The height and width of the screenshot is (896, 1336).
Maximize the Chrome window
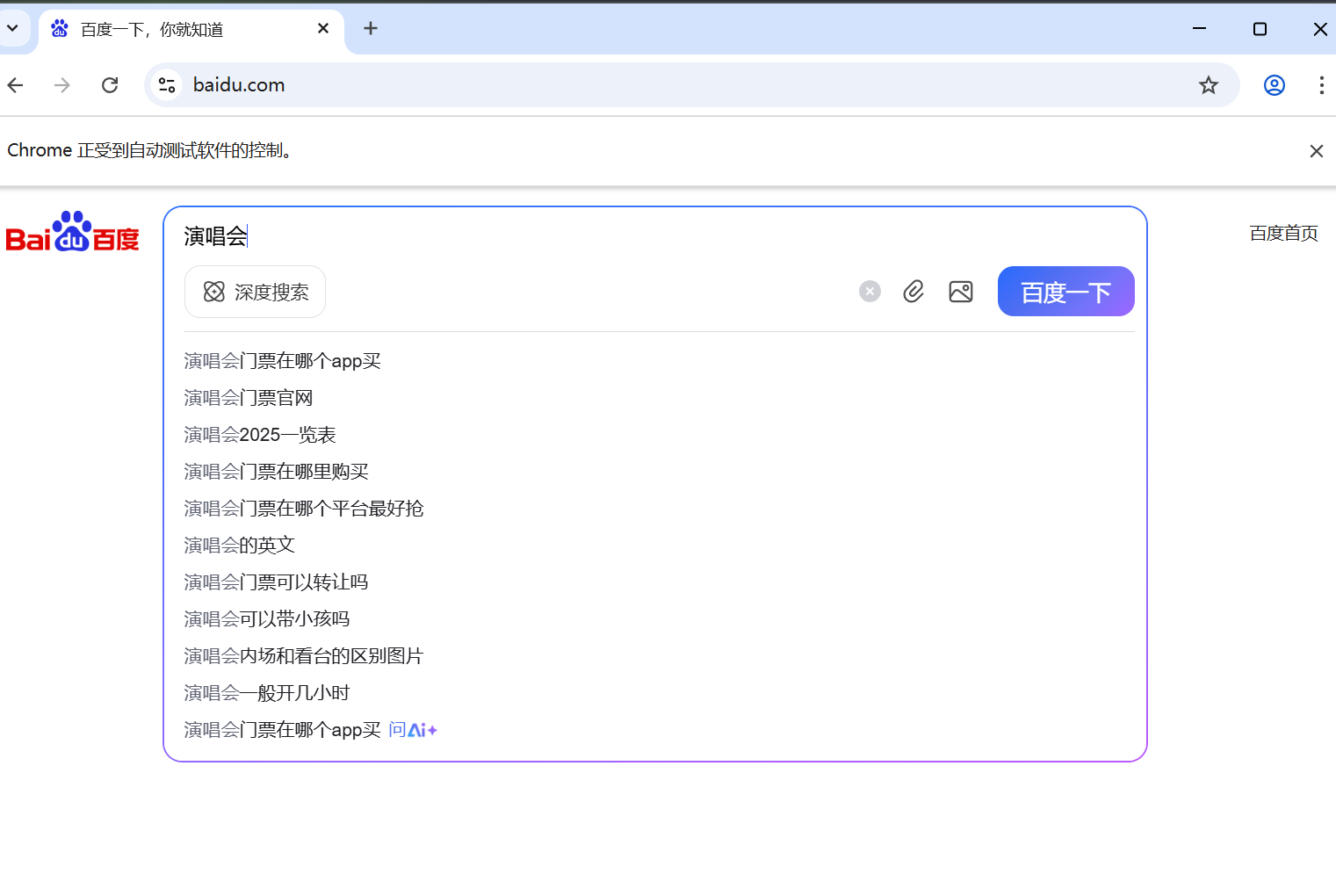point(1260,29)
